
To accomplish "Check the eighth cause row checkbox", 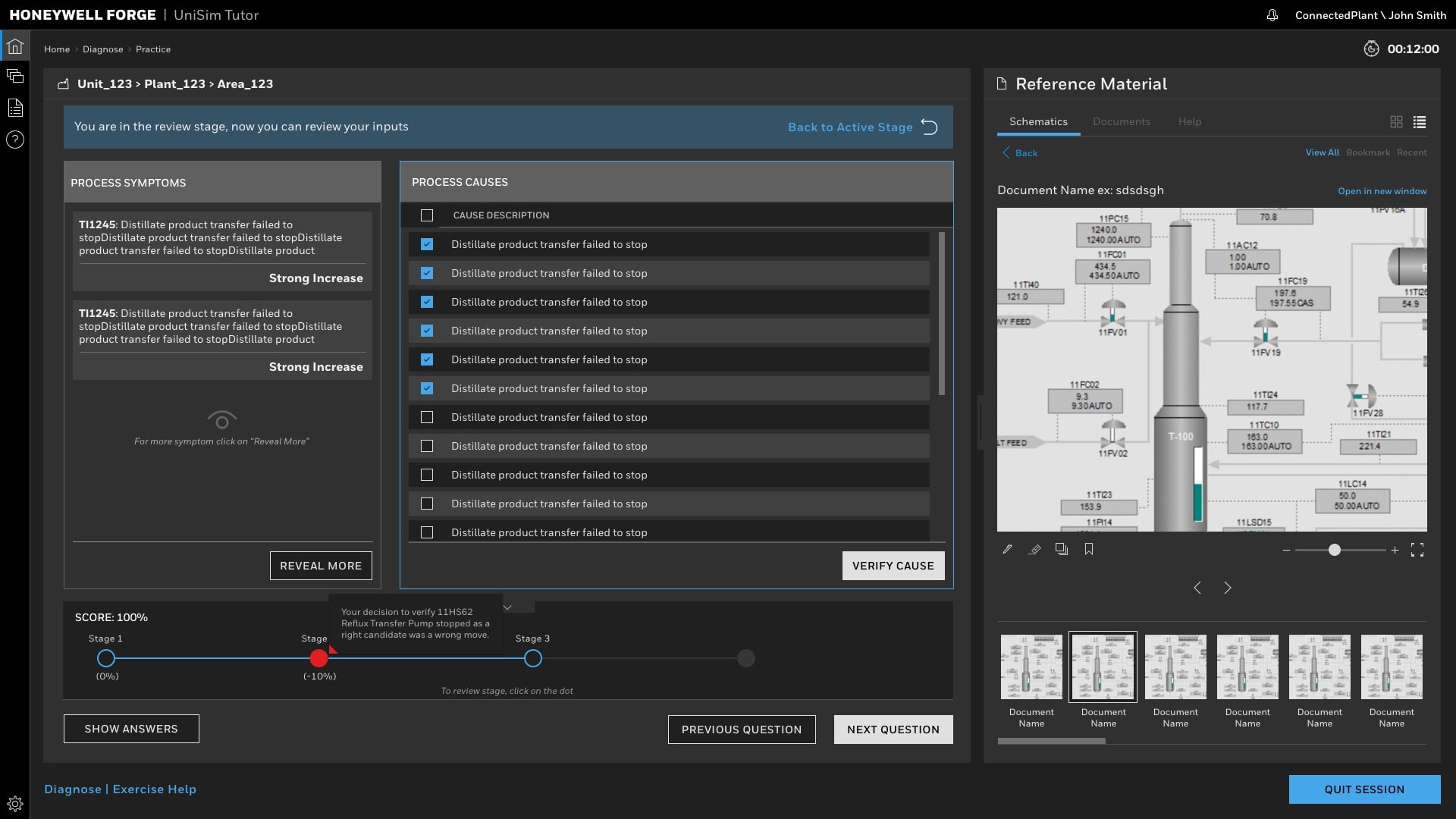I will (427, 446).
